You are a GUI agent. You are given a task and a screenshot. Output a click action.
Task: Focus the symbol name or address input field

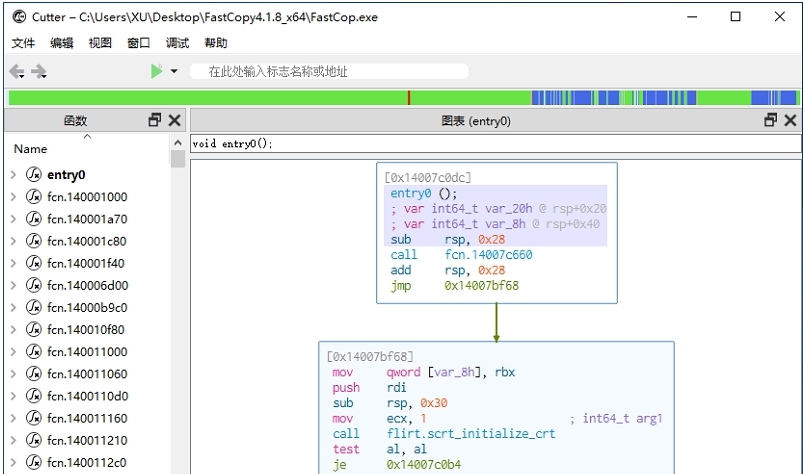329,71
